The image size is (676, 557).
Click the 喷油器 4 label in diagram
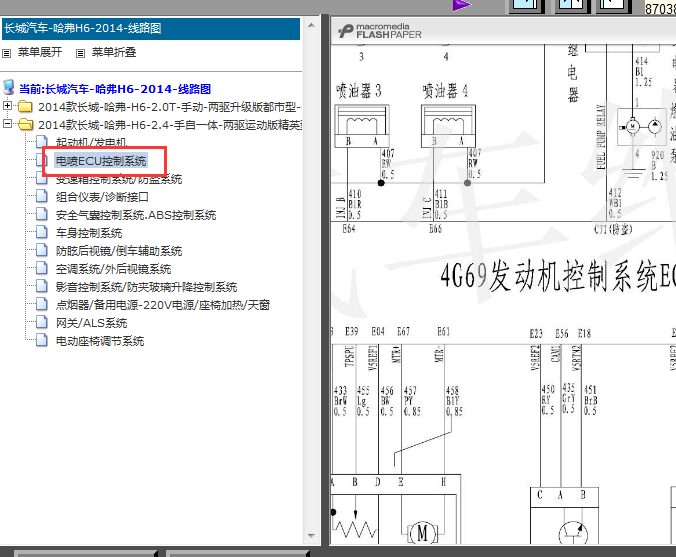(445, 91)
